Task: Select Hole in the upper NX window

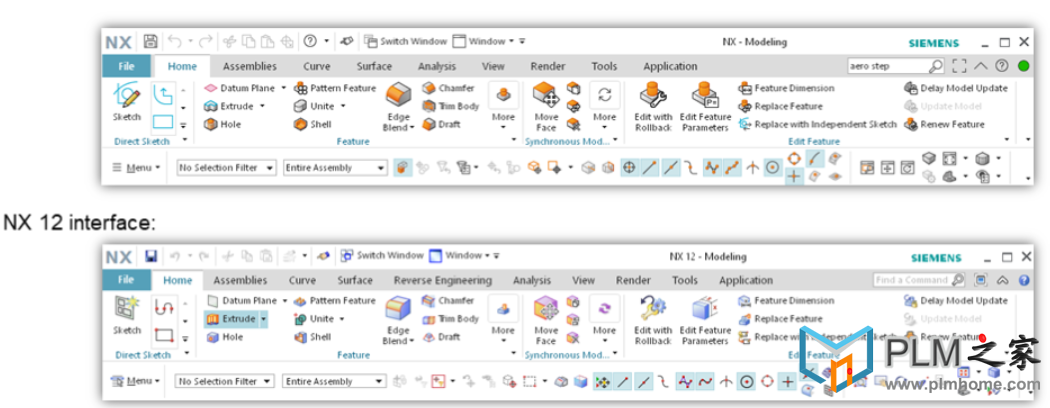Action: pyautogui.click(x=222, y=124)
